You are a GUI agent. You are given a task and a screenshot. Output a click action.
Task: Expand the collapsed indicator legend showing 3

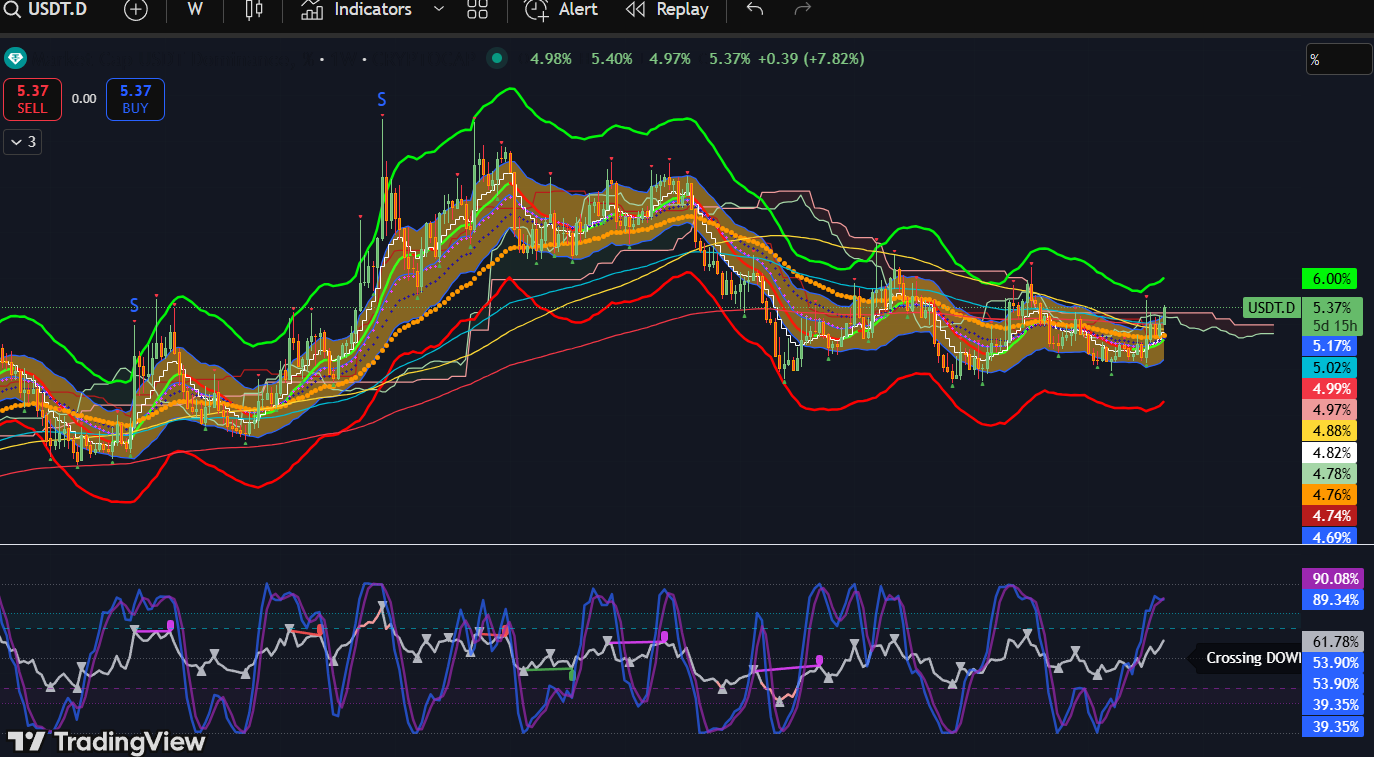(x=23, y=142)
